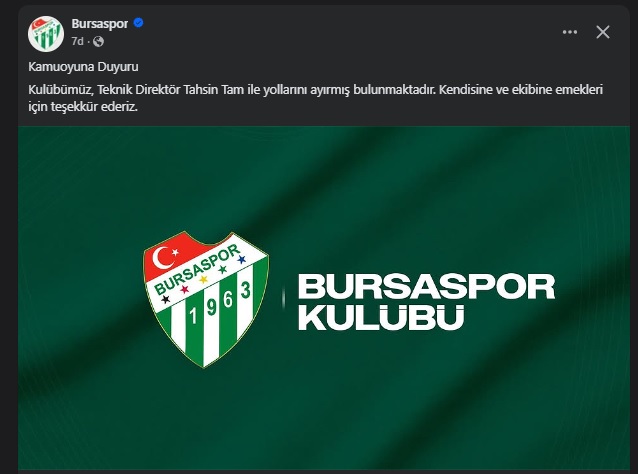Click the globe public audience icon

point(98,42)
